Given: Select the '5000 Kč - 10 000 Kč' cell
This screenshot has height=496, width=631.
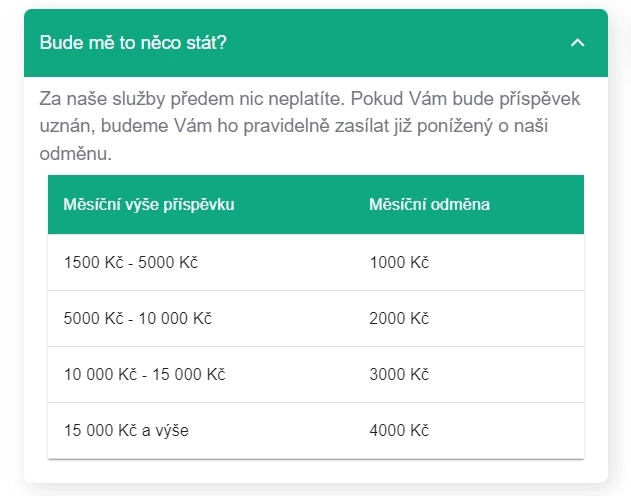Looking at the screenshot, I should pos(138,318).
